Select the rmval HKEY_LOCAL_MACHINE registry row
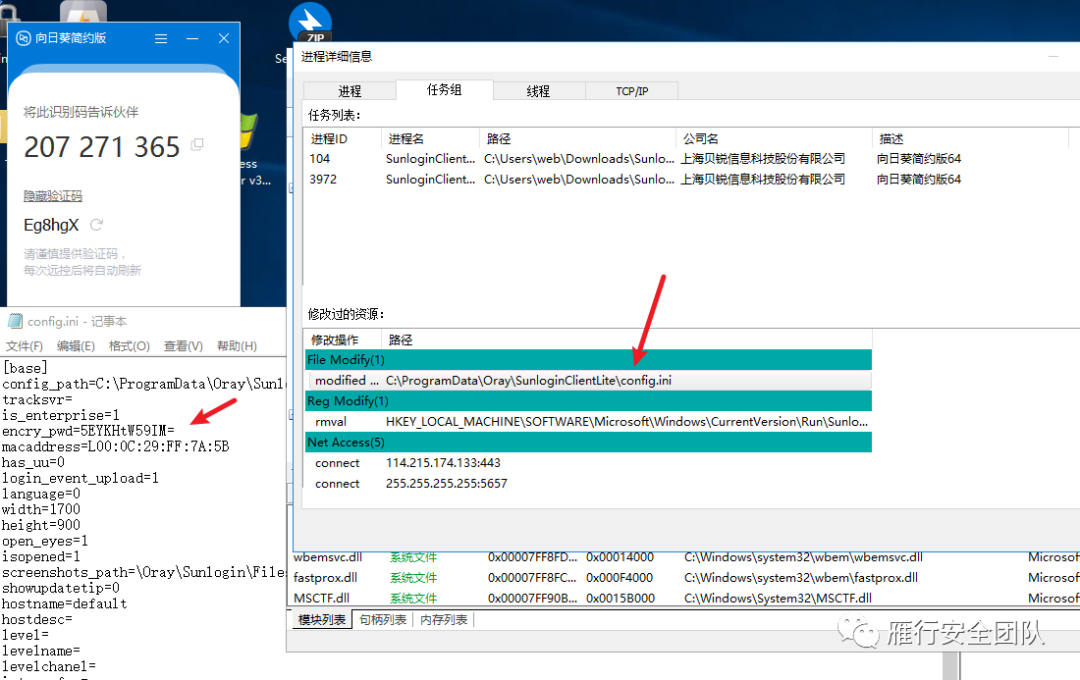 tap(588, 422)
